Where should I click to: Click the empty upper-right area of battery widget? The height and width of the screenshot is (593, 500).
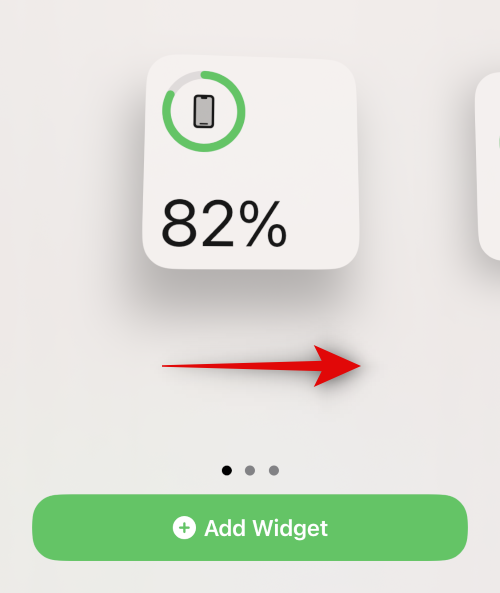pos(303,113)
